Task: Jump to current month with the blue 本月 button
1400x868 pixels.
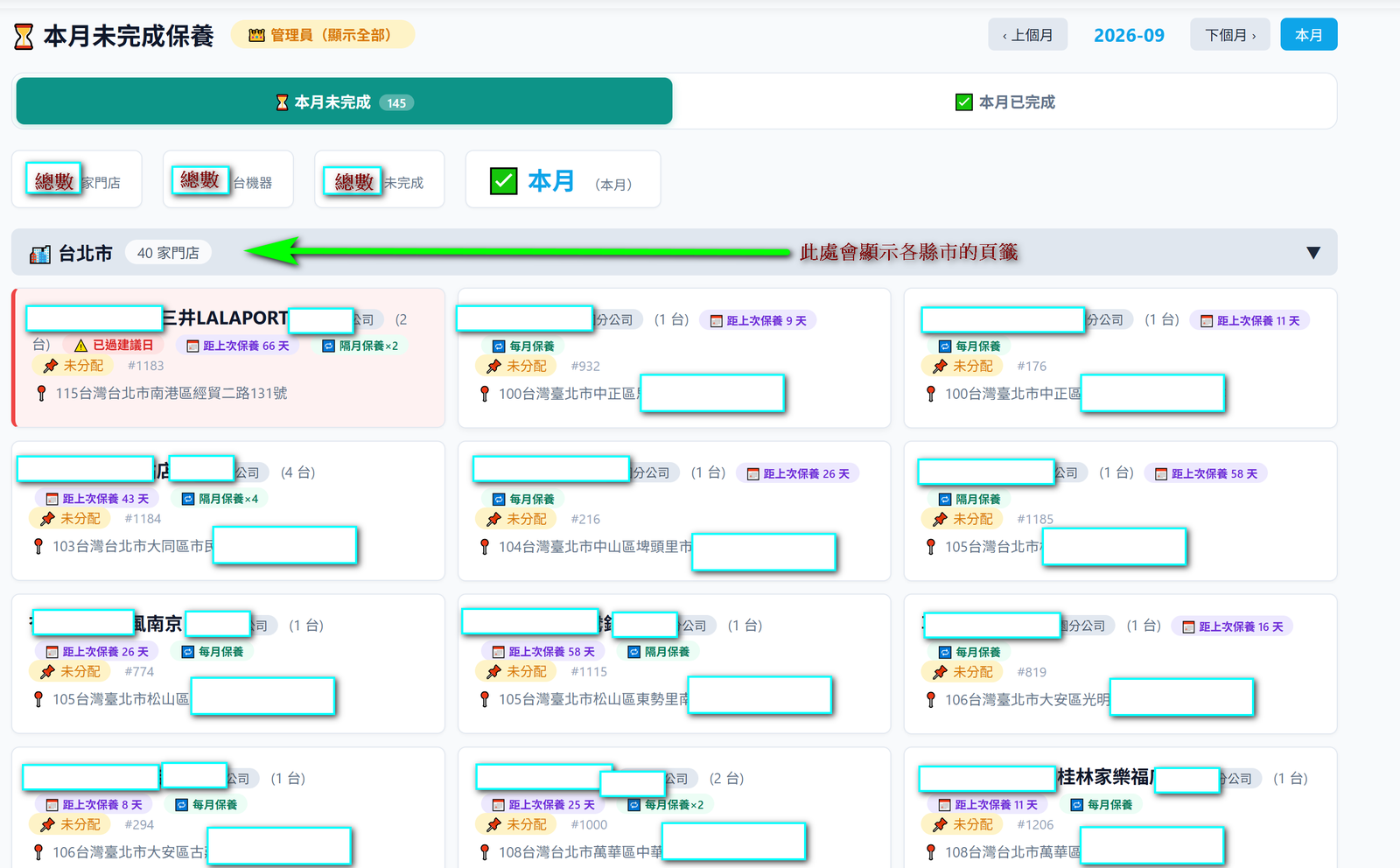Action: coord(1308,35)
